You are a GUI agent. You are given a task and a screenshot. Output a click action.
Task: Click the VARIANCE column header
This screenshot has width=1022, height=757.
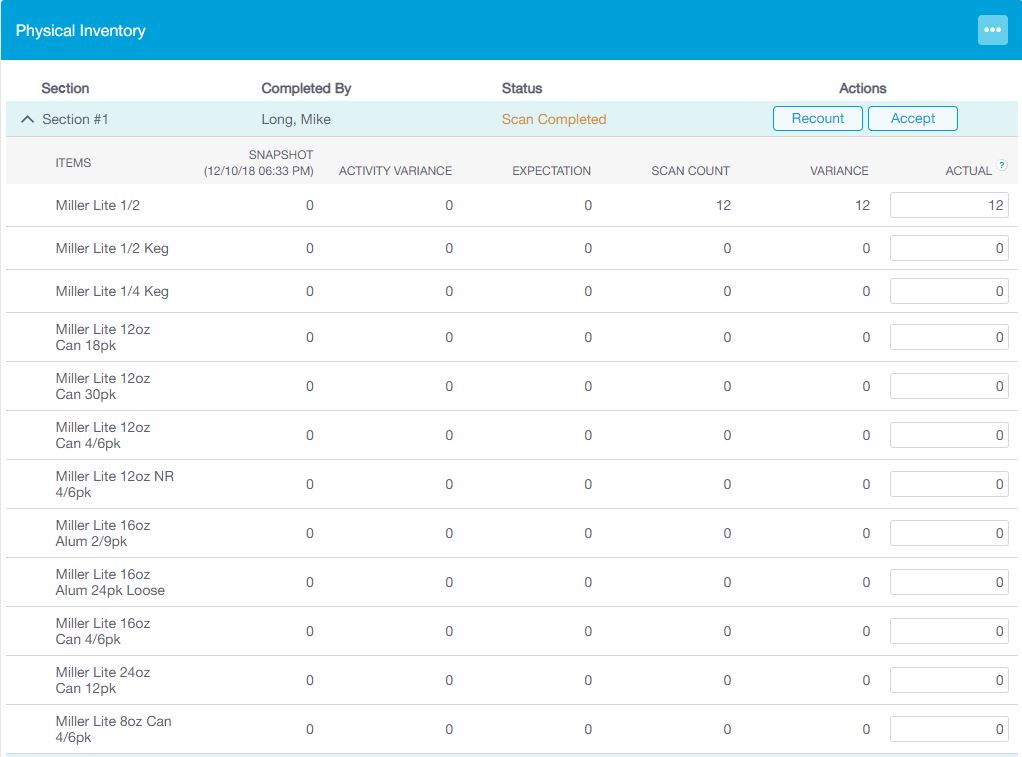click(839, 171)
